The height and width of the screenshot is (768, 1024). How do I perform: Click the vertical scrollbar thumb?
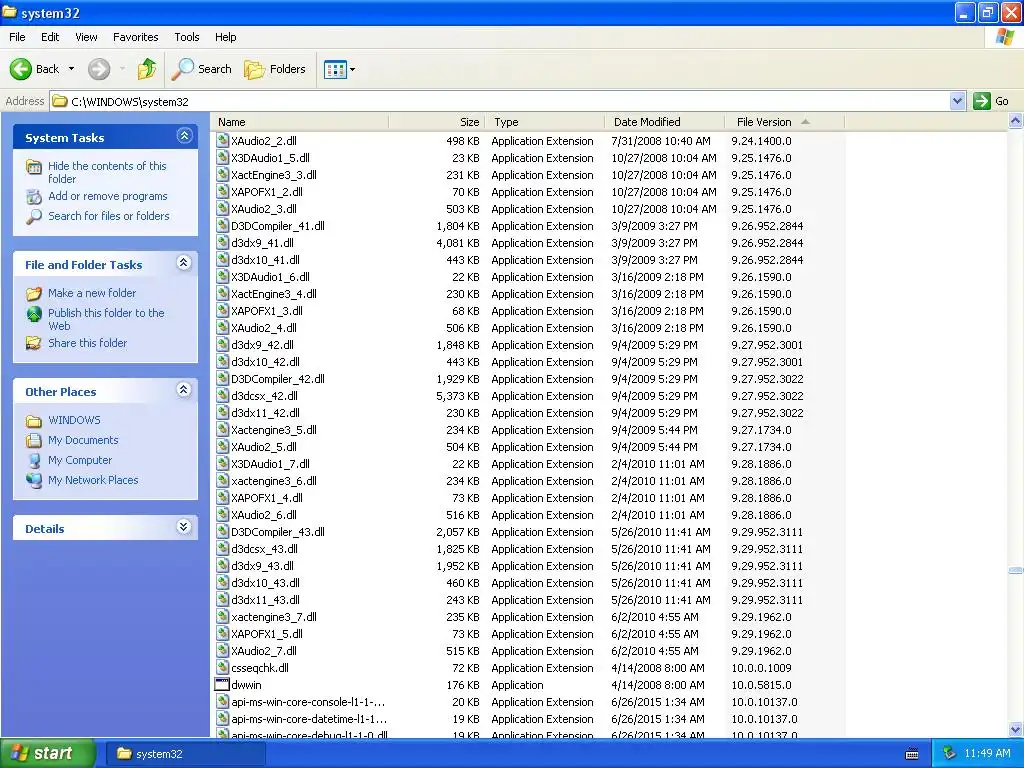click(1016, 570)
